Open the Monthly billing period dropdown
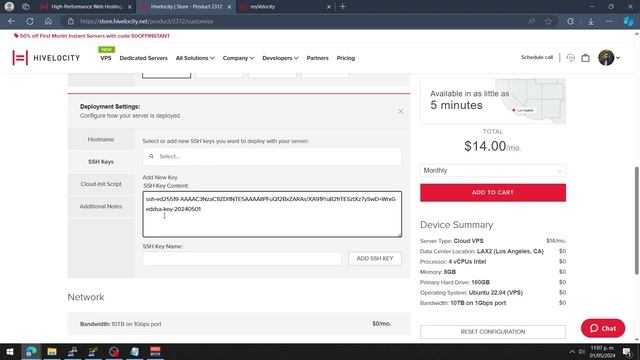Screen dimensions: 640x360 (x=493, y=170)
